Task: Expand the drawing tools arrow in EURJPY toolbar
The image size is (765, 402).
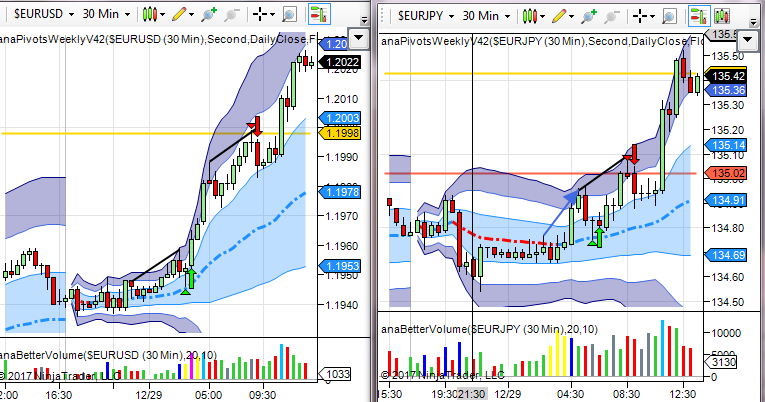Action: [572, 17]
